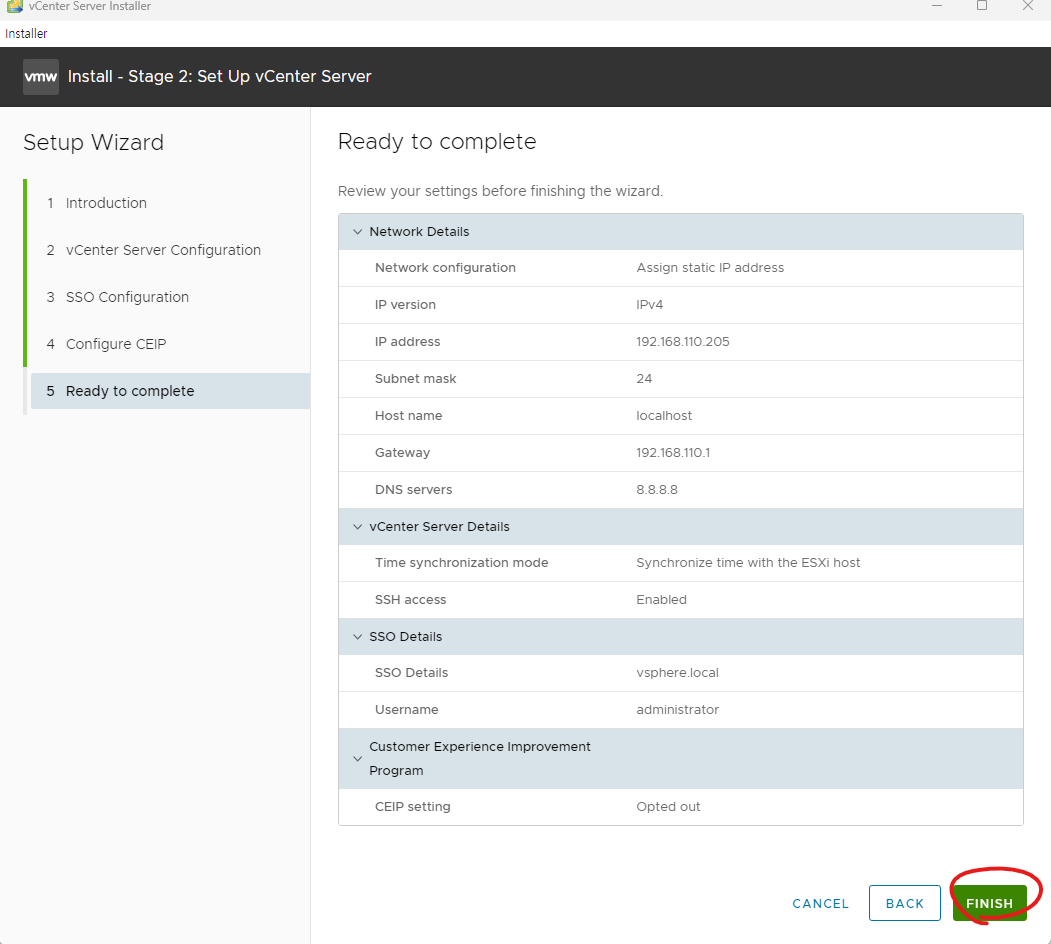Image resolution: width=1051 pixels, height=944 pixels.
Task: Cancel the setup wizard
Action: pyautogui.click(x=820, y=903)
